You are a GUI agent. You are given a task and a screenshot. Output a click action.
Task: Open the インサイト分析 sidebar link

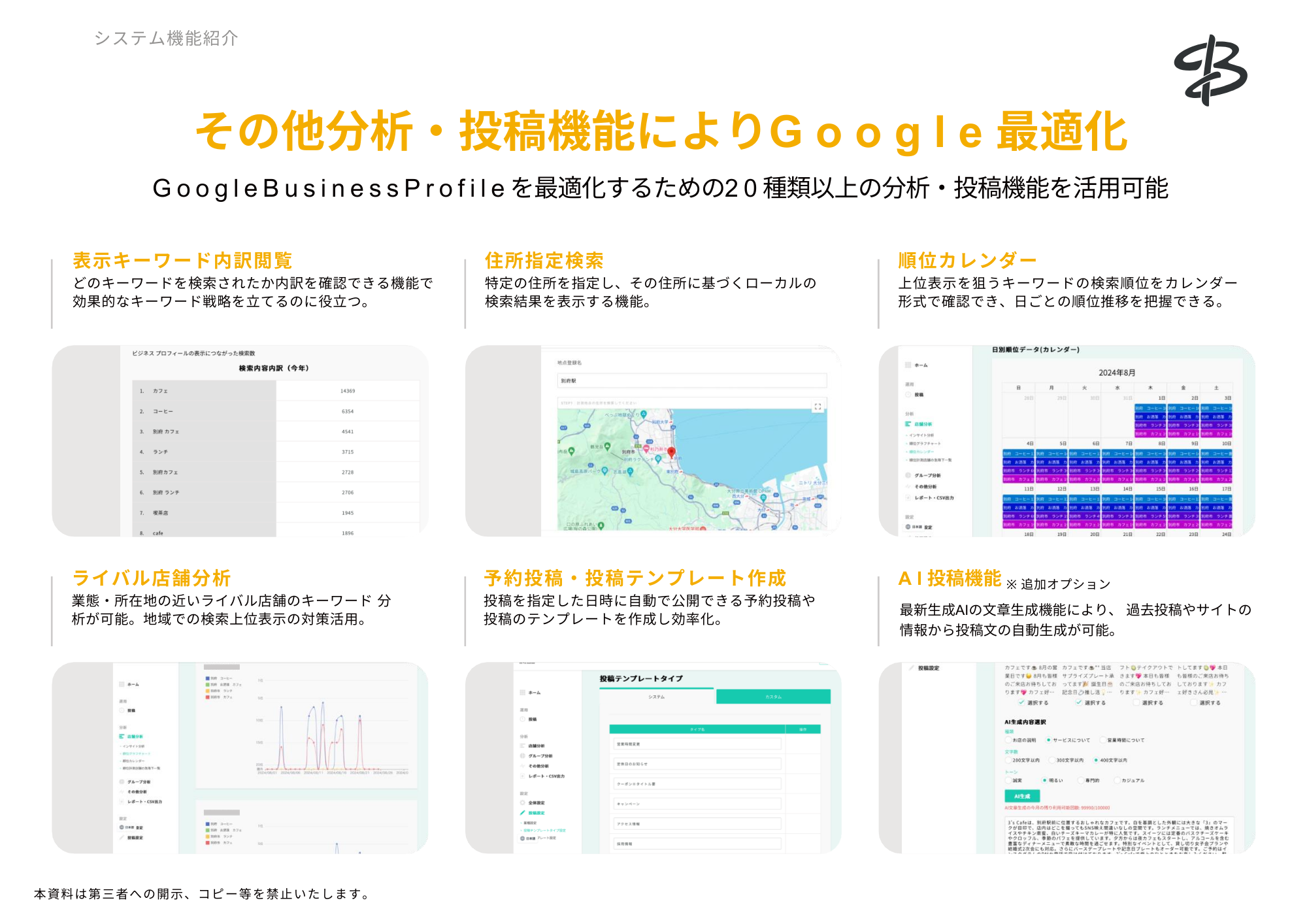coord(921,435)
